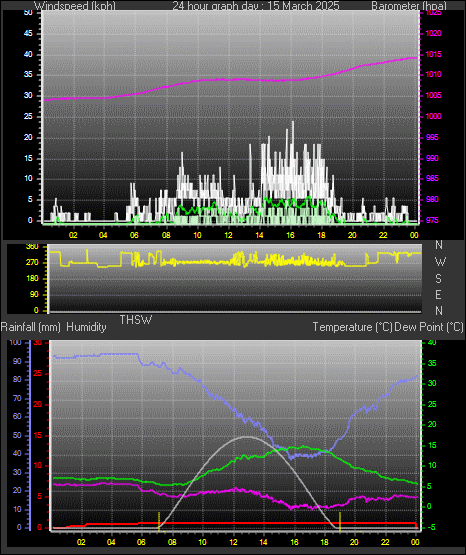Click the Humidity label
Viewport: 466px width, 555px height.
click(86, 327)
